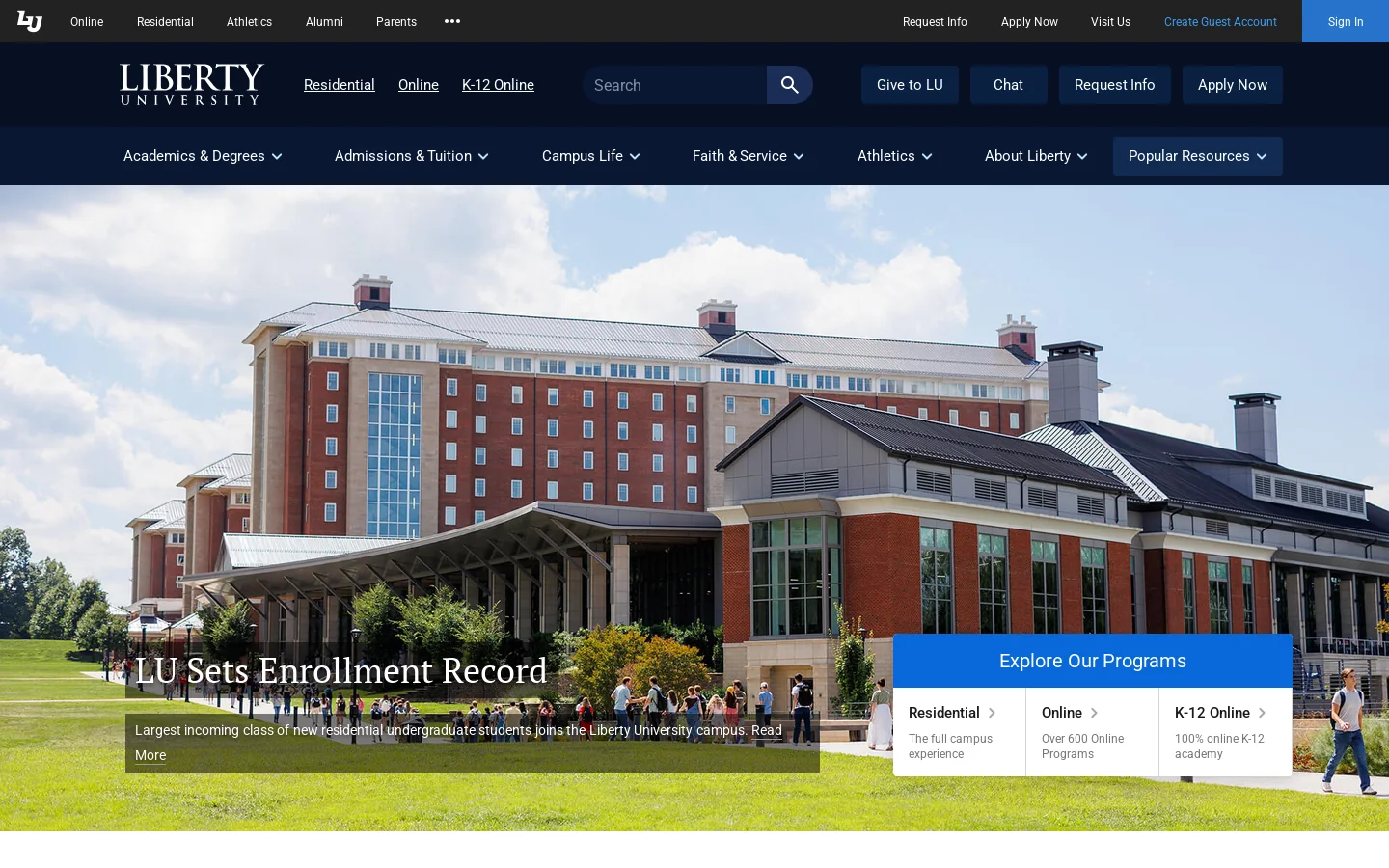Open Parents in top bar

(x=396, y=21)
